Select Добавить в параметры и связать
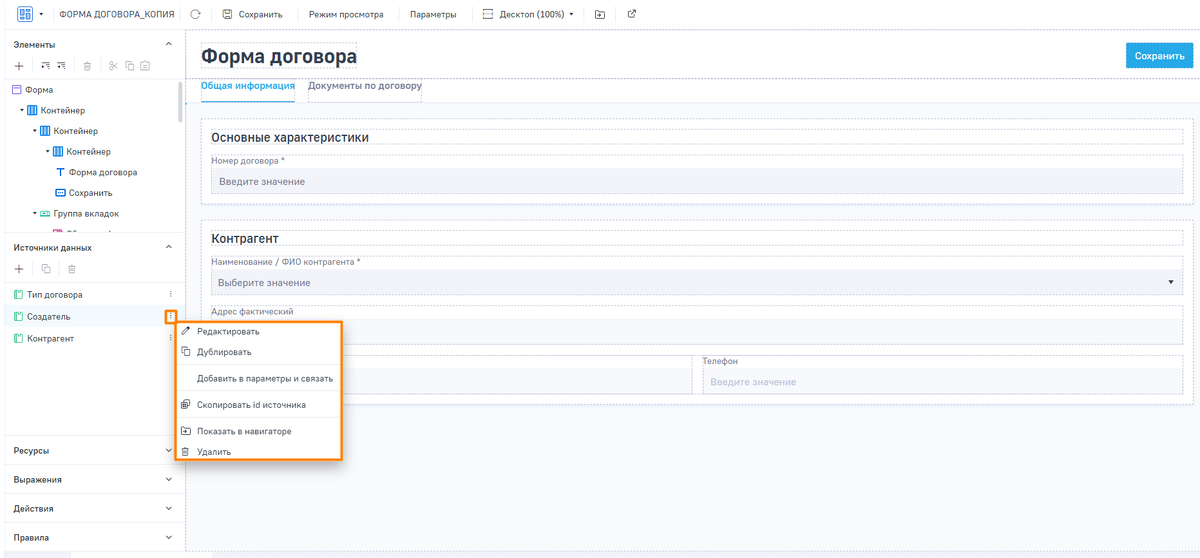1200x558 pixels. [x=259, y=379]
